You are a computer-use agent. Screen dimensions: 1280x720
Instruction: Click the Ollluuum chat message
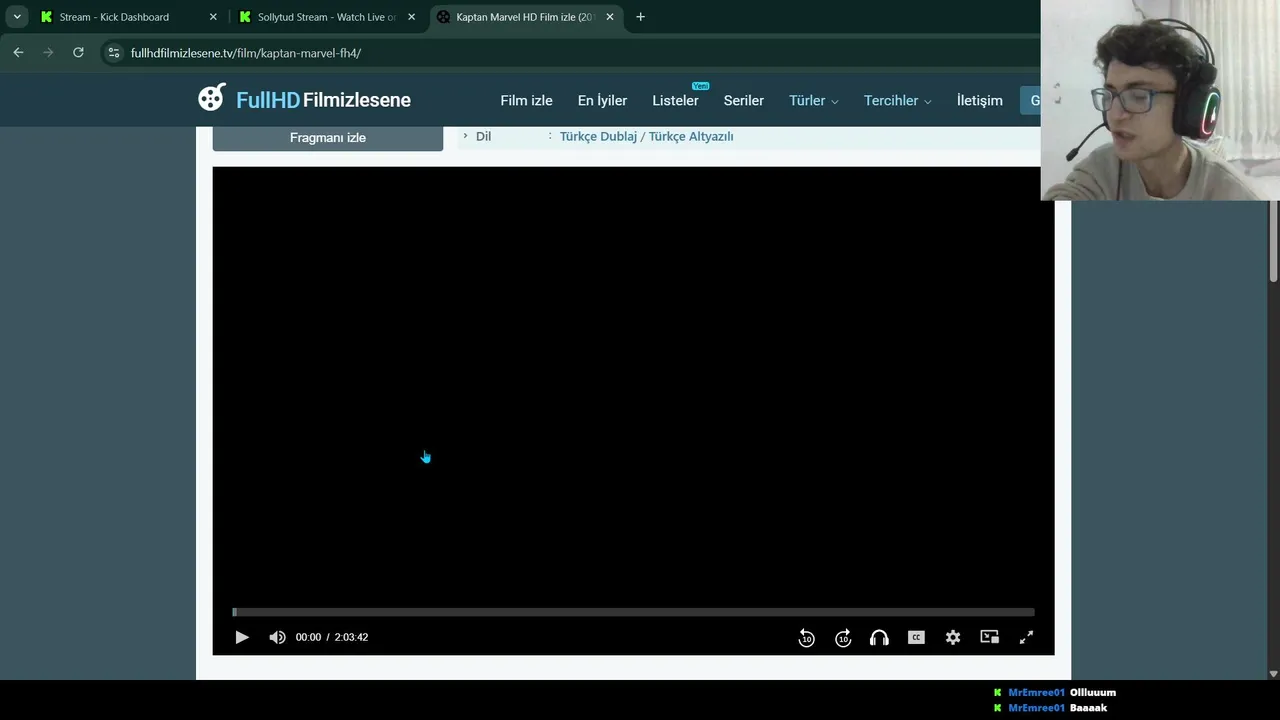coord(1093,692)
